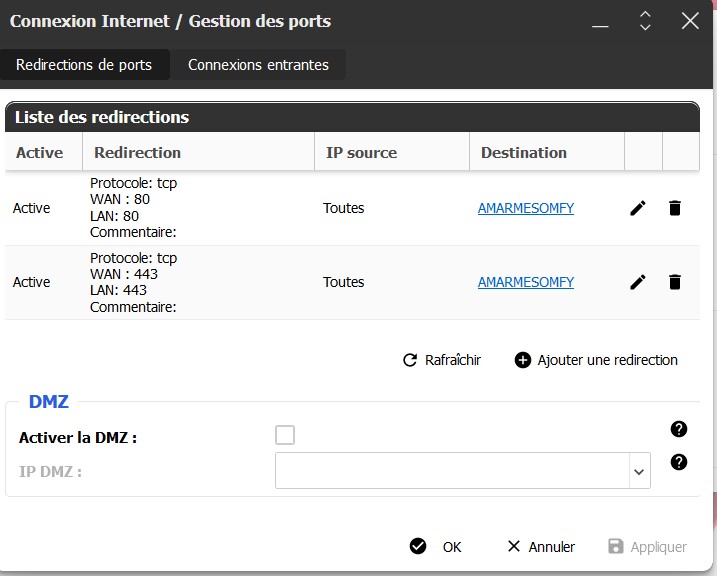The image size is (717, 576).
Task: Click inside the IP DMZ text field
Action: 450,471
